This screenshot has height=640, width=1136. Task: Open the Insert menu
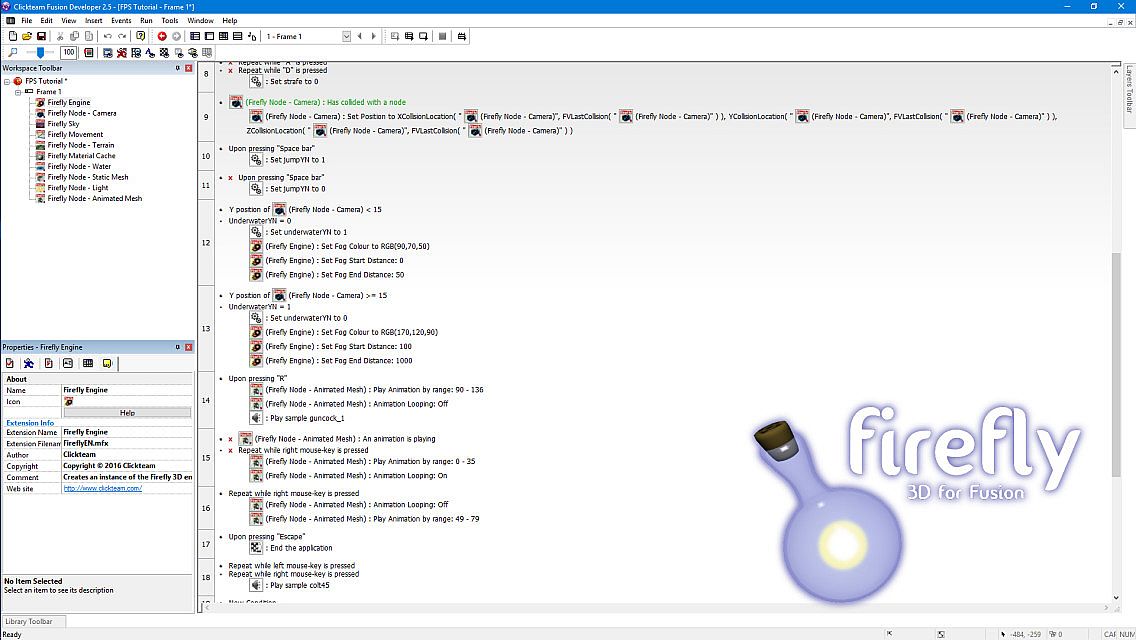click(93, 21)
